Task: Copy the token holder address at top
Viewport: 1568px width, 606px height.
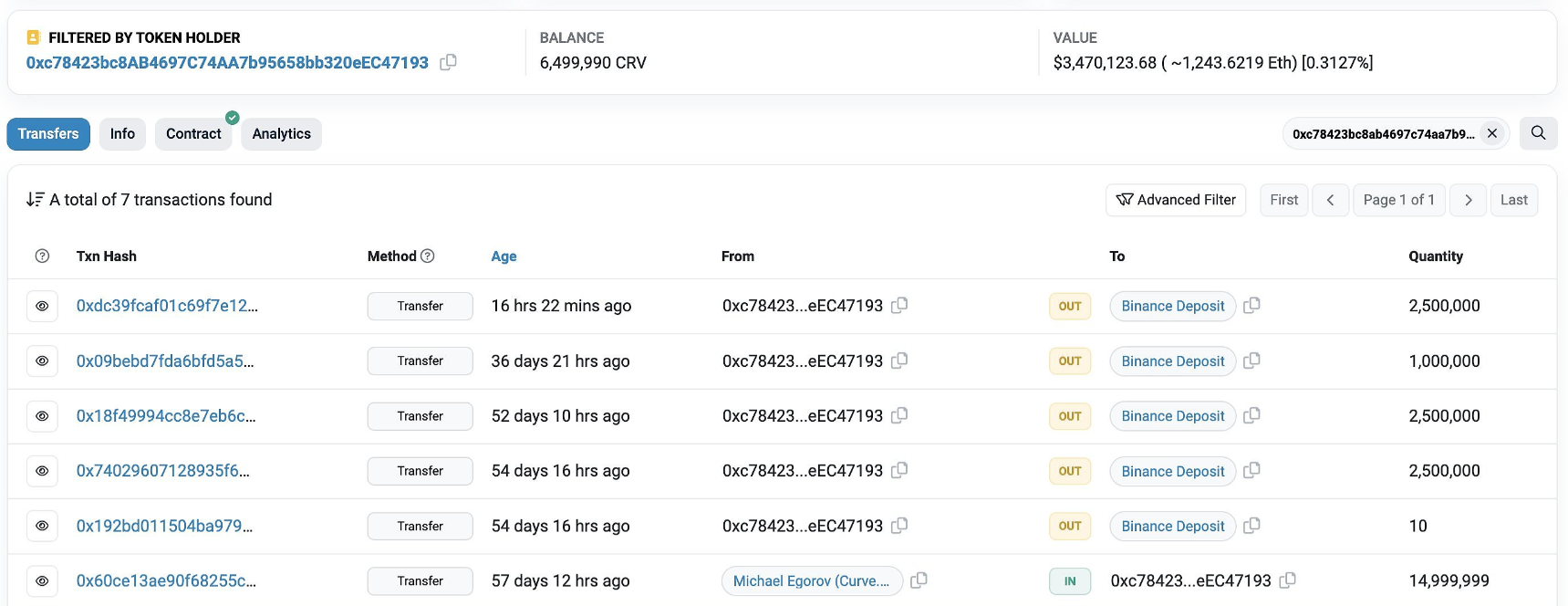Action: (448, 63)
